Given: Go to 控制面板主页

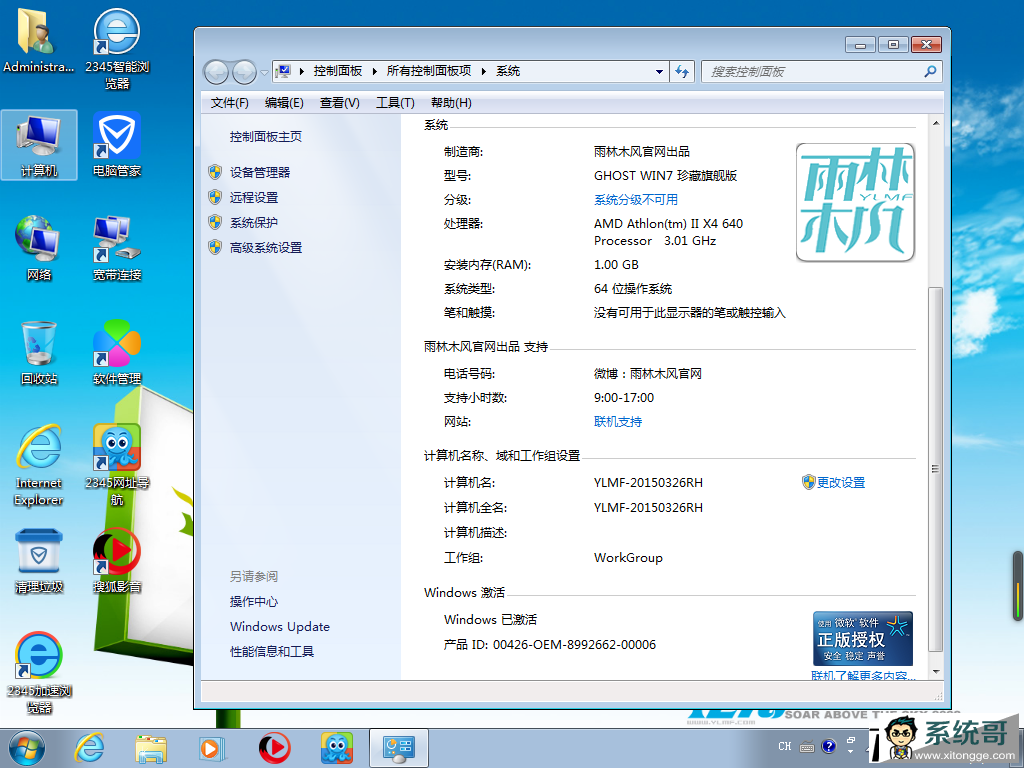Looking at the screenshot, I should [266, 136].
